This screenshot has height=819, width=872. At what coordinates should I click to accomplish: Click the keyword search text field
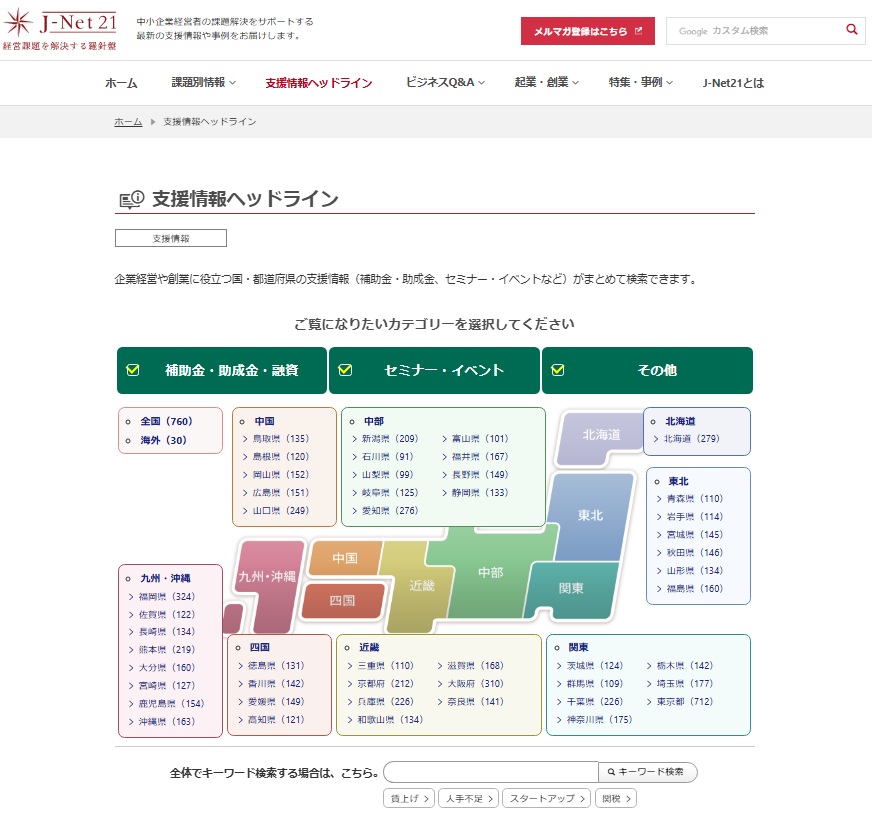pyautogui.click(x=490, y=772)
